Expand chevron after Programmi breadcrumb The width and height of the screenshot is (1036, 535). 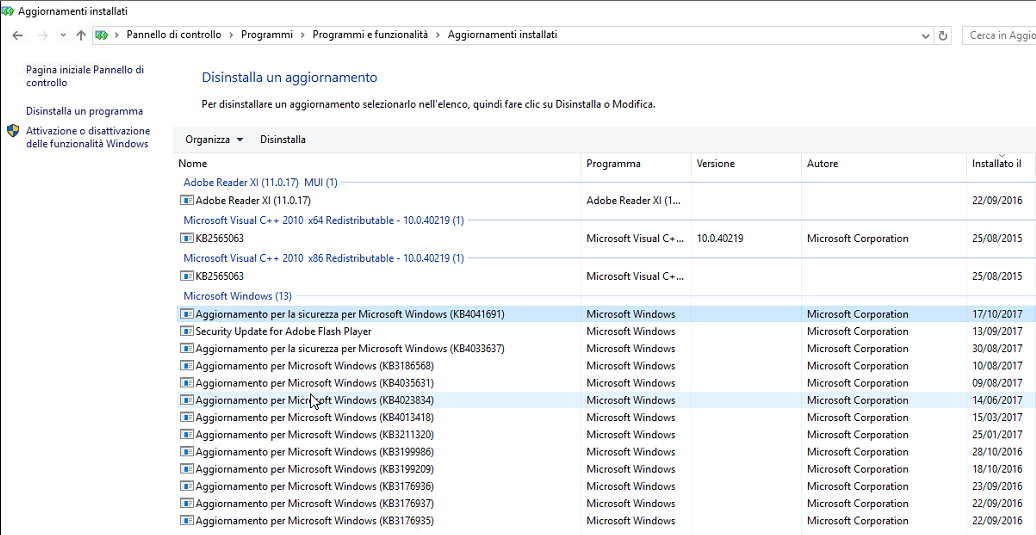(303, 35)
